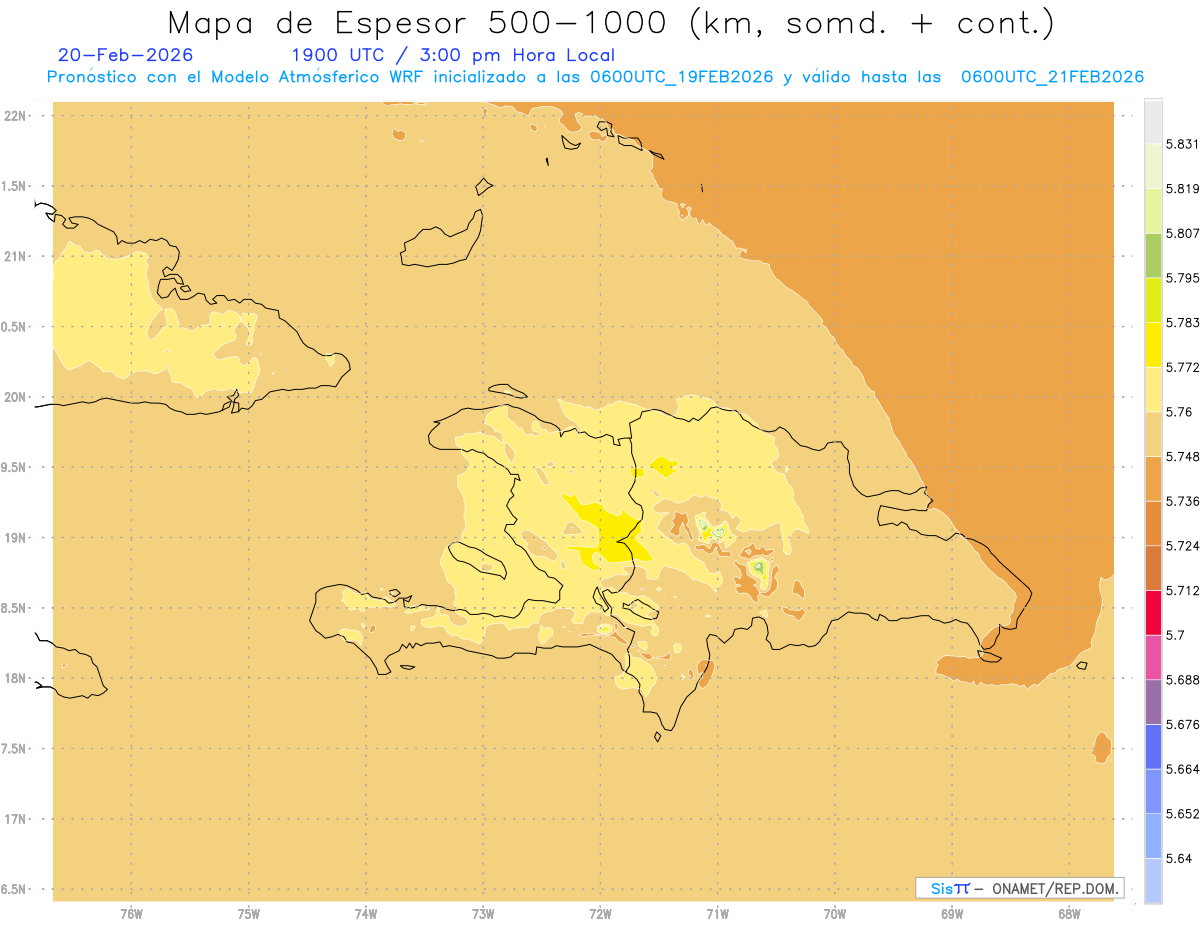The height and width of the screenshot is (927, 1200).
Task: Click the 21N latitude label
Action: coord(15,256)
